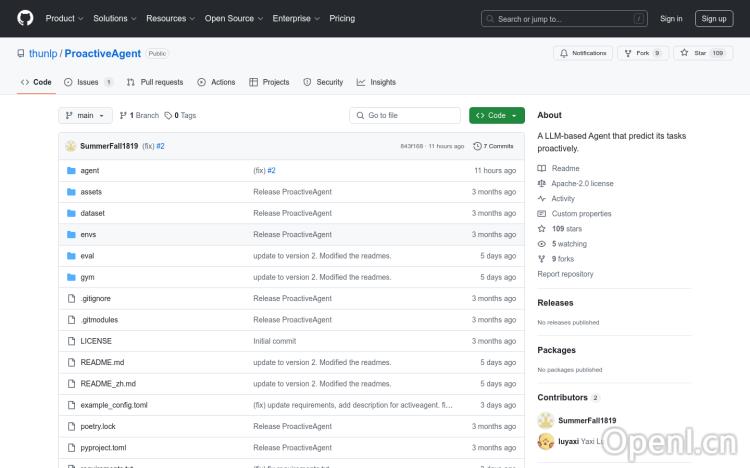Open the main branch dropdown

pyautogui.click(x=85, y=116)
